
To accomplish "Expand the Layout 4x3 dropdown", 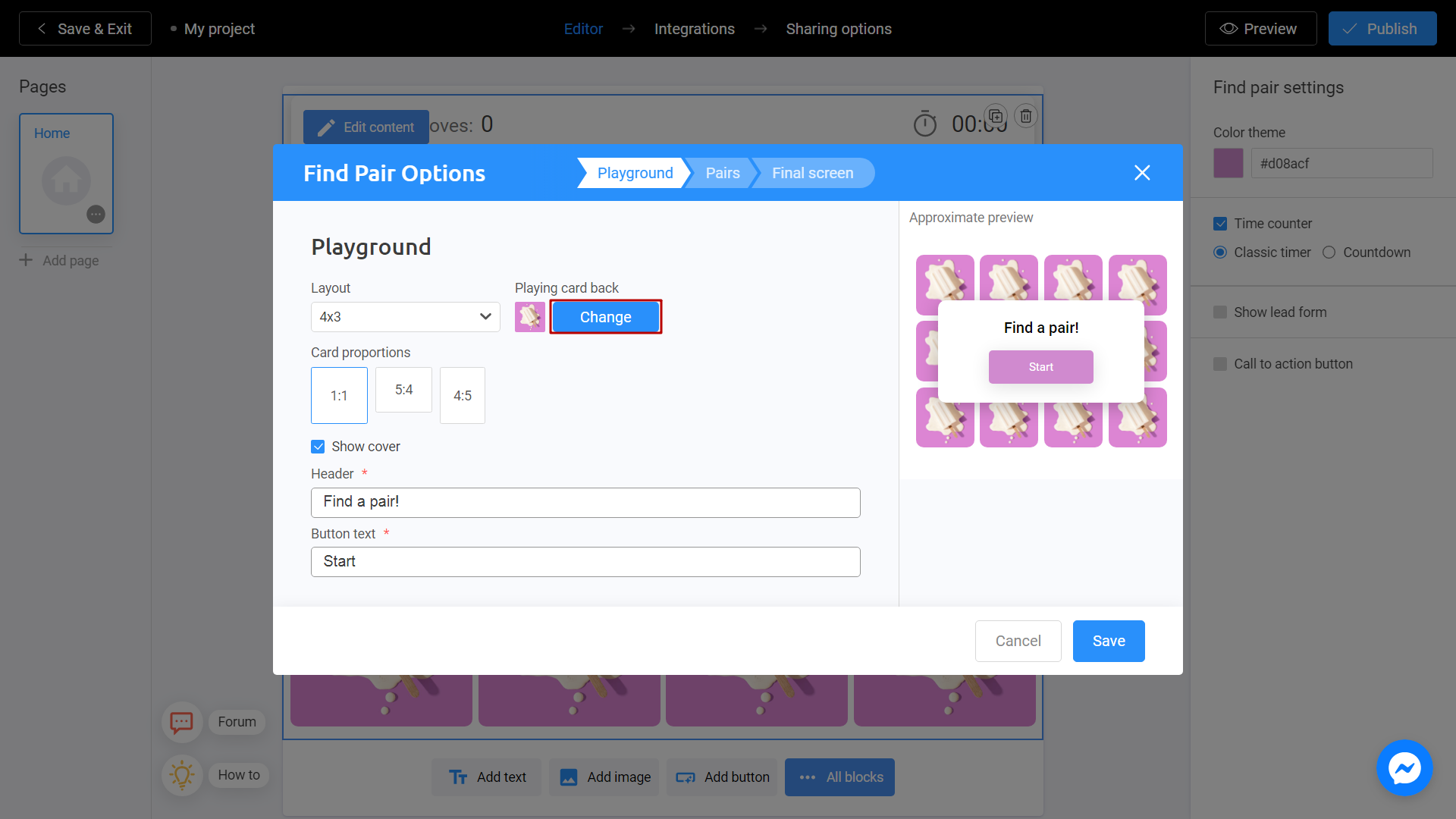I will pos(405,317).
